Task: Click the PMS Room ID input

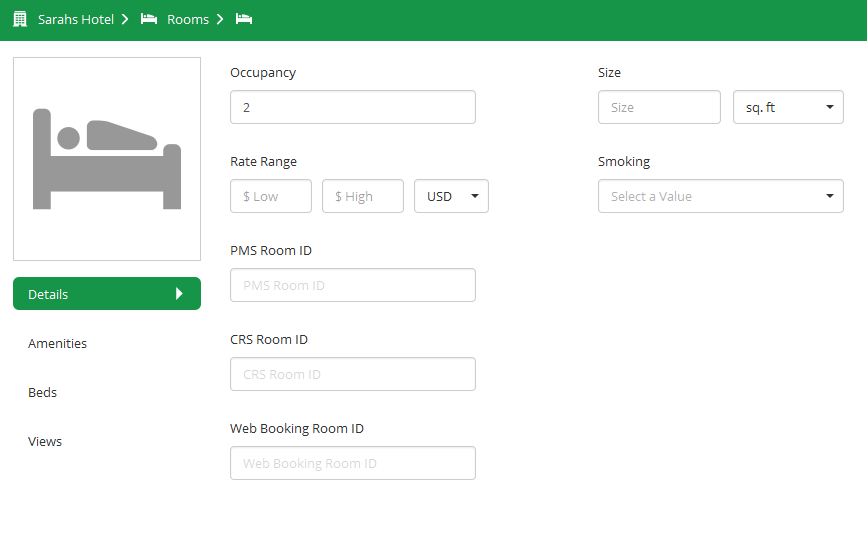Action: point(353,285)
